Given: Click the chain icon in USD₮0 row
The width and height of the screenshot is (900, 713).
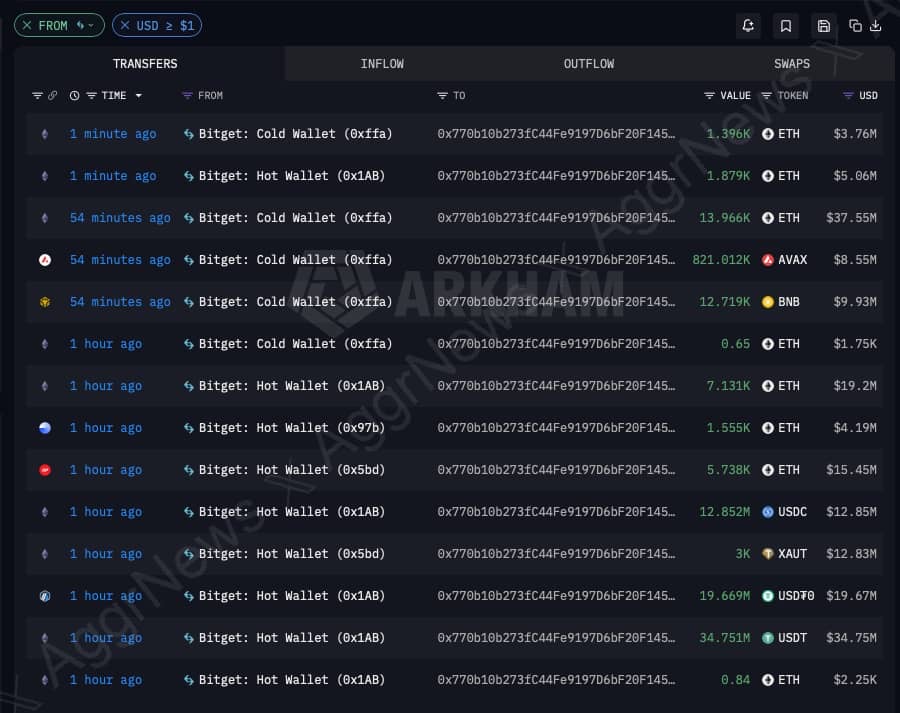Looking at the screenshot, I should (x=45, y=596).
